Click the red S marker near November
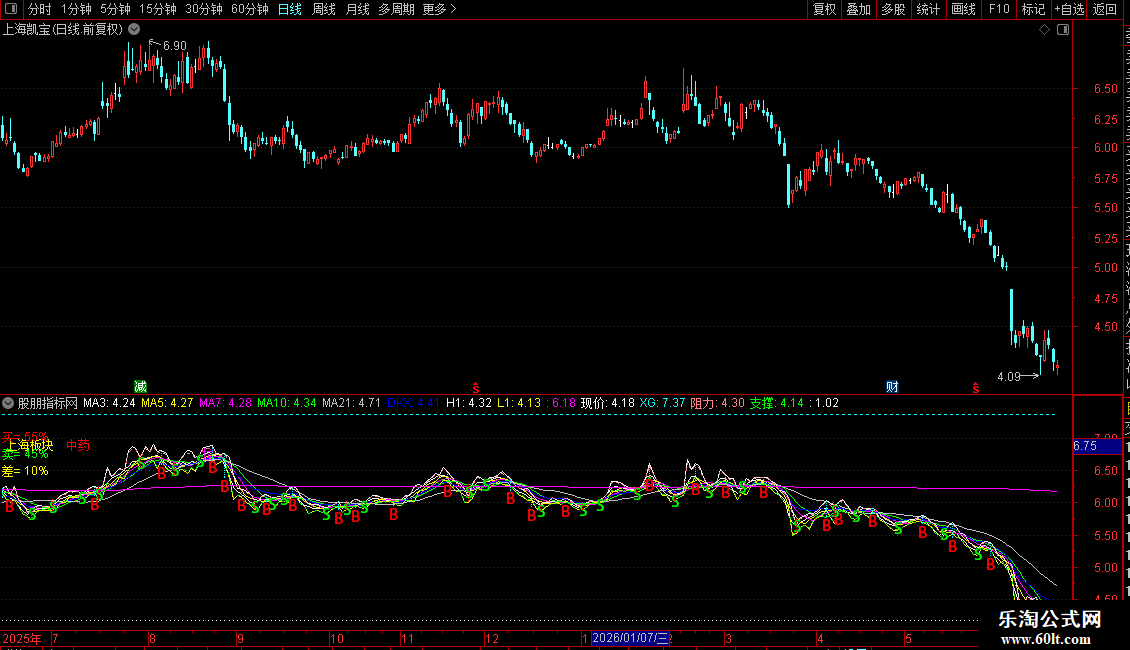 [x=476, y=388]
